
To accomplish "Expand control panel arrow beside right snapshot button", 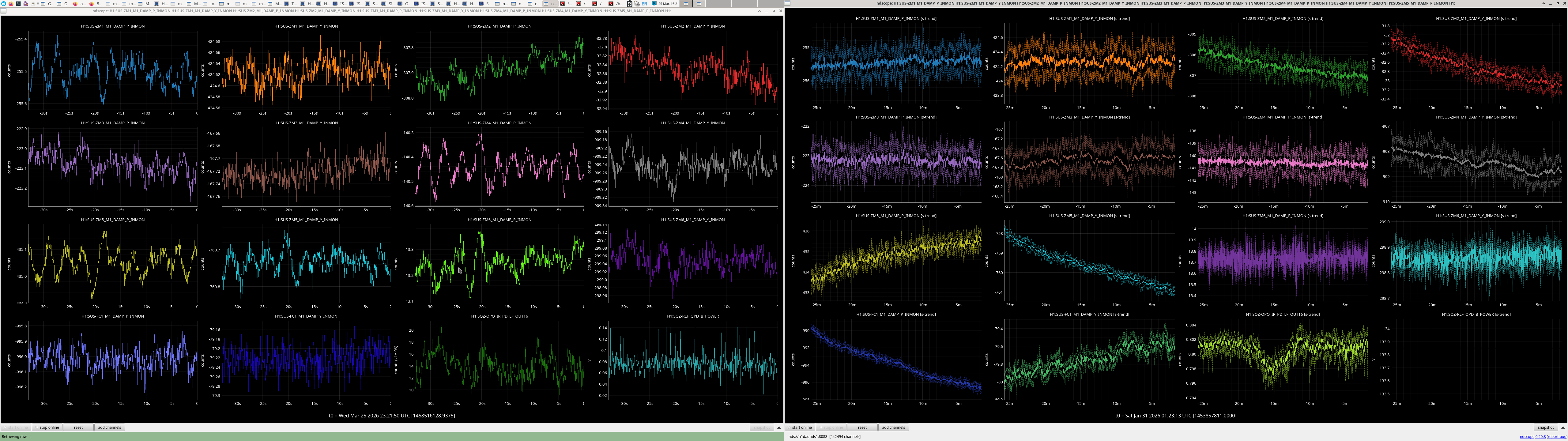I will click(x=1563, y=428).
